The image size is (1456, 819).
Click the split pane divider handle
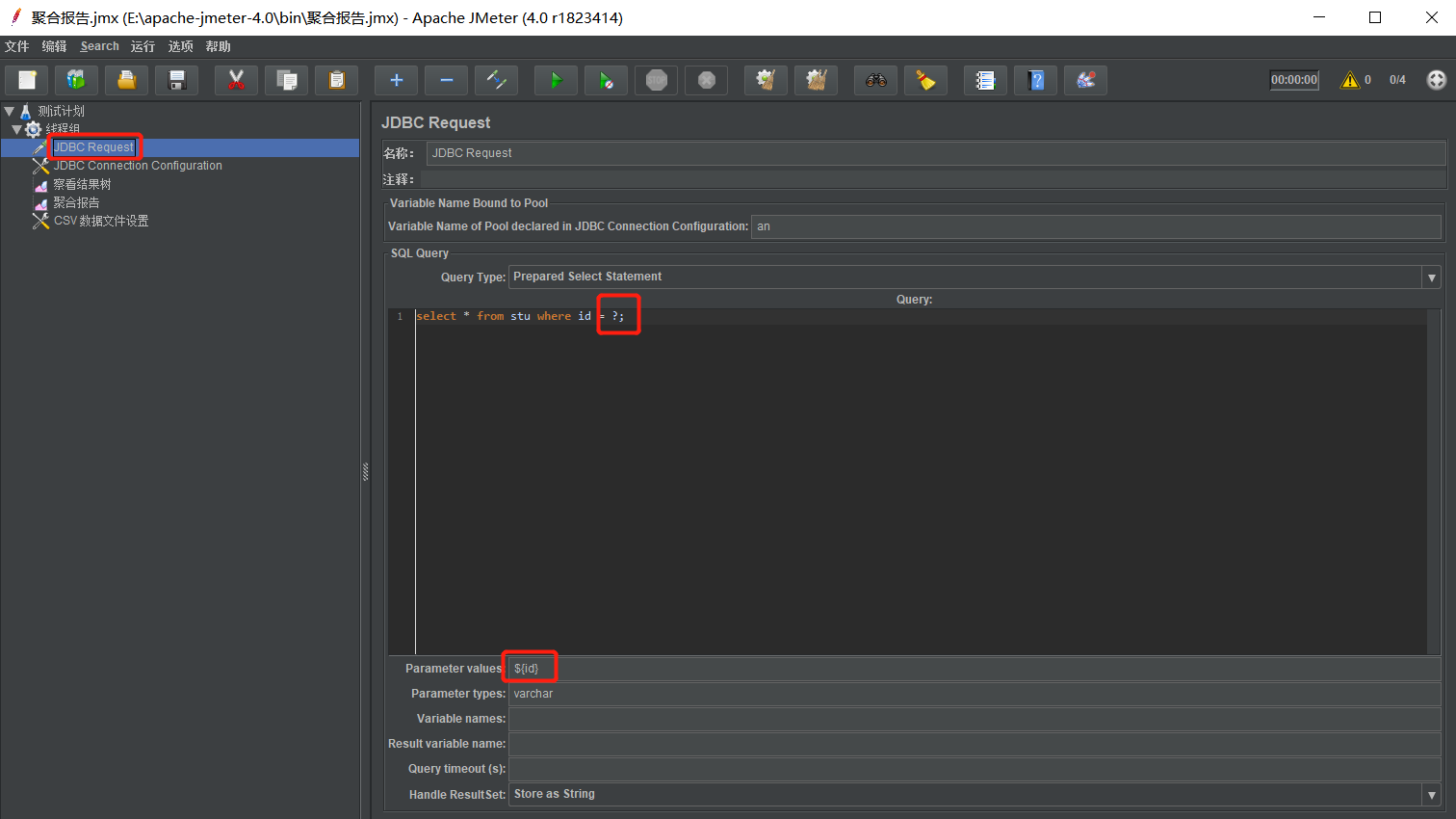(366, 472)
